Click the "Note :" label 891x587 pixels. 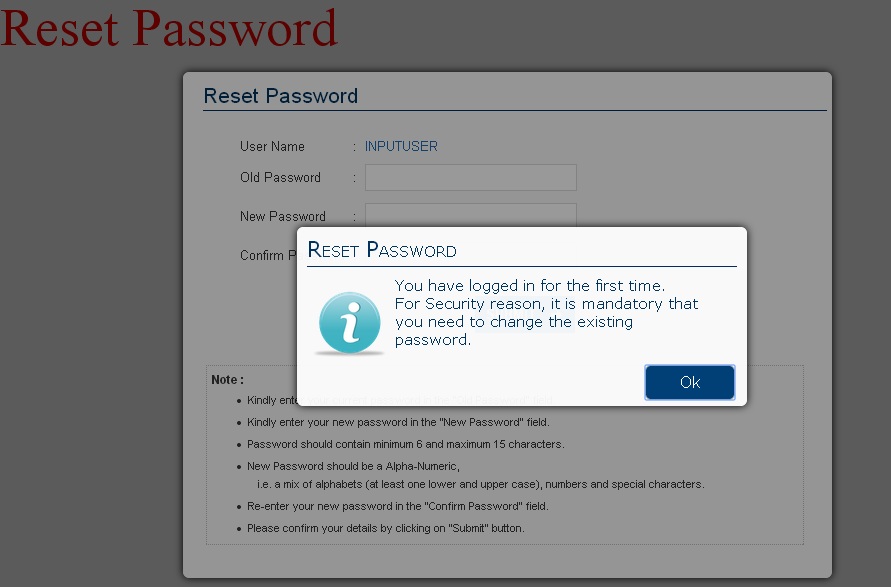click(227, 380)
